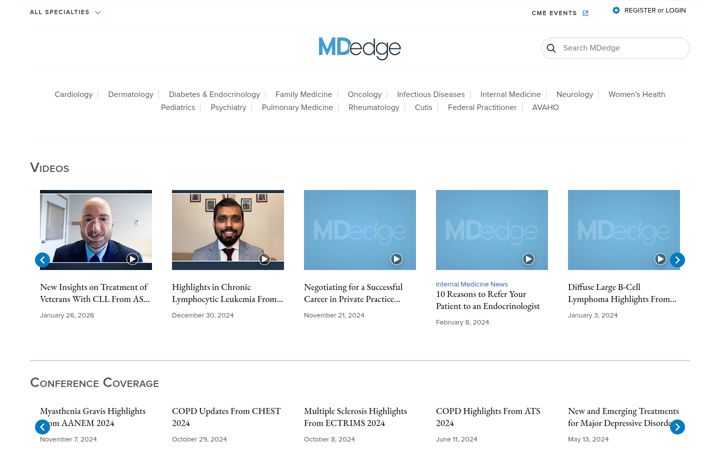This screenshot has width=720, height=450.
Task: Focus the Search MDedge input field
Action: pyautogui.click(x=615, y=48)
